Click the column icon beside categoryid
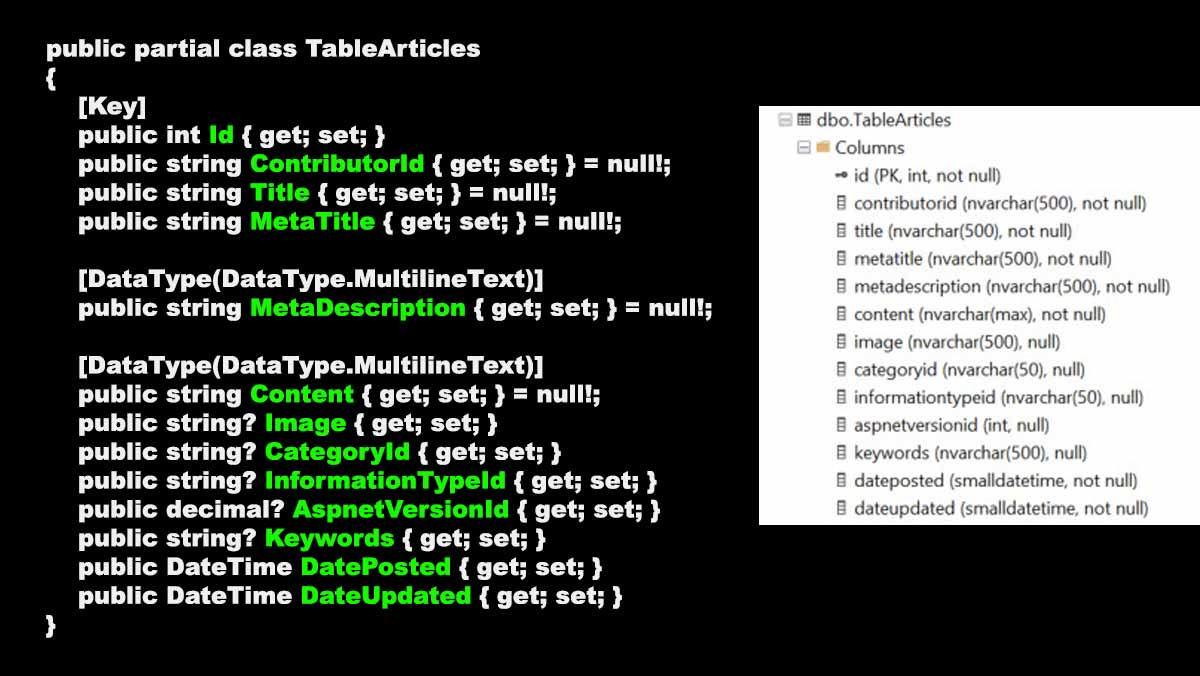Screen dimensions: 1200x676 [841, 370]
